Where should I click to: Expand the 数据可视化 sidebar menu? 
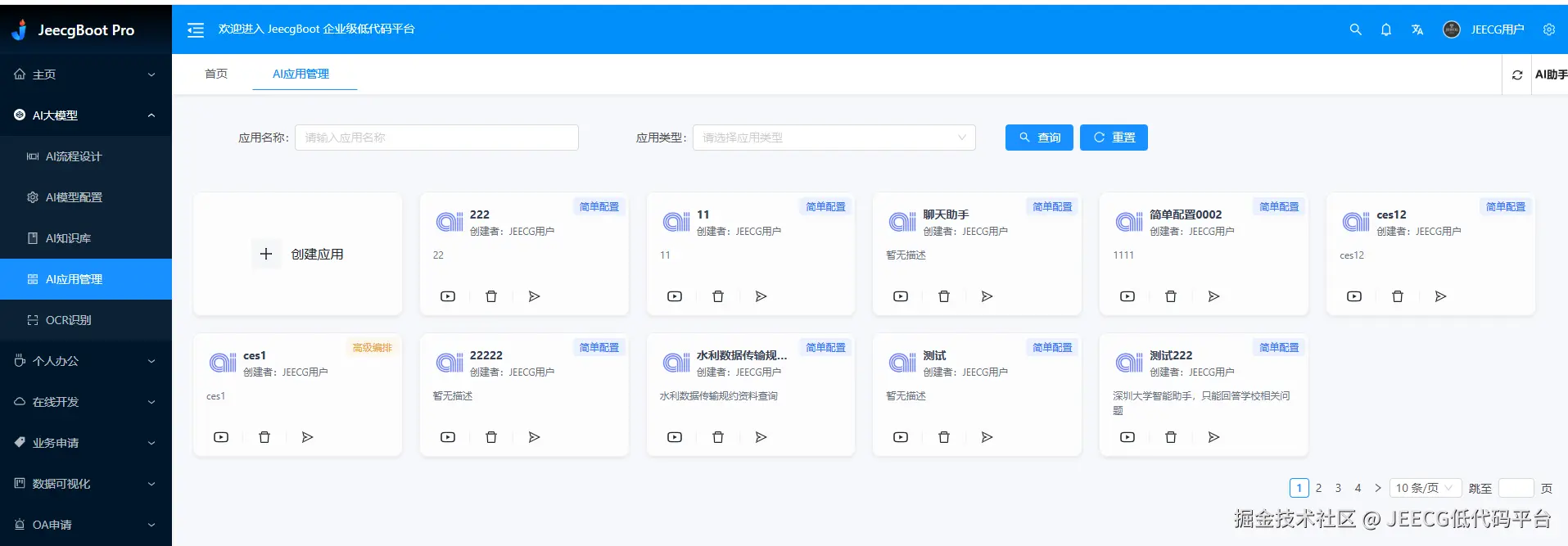tap(86, 484)
